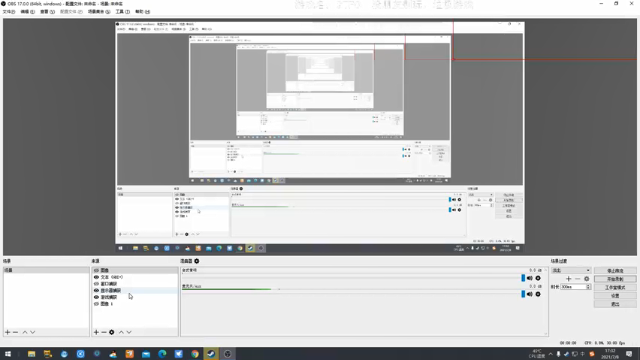The height and width of the screenshot is (360, 640).
Task: Click the Stop Streaming button
Action: pyautogui.click(x=615, y=271)
